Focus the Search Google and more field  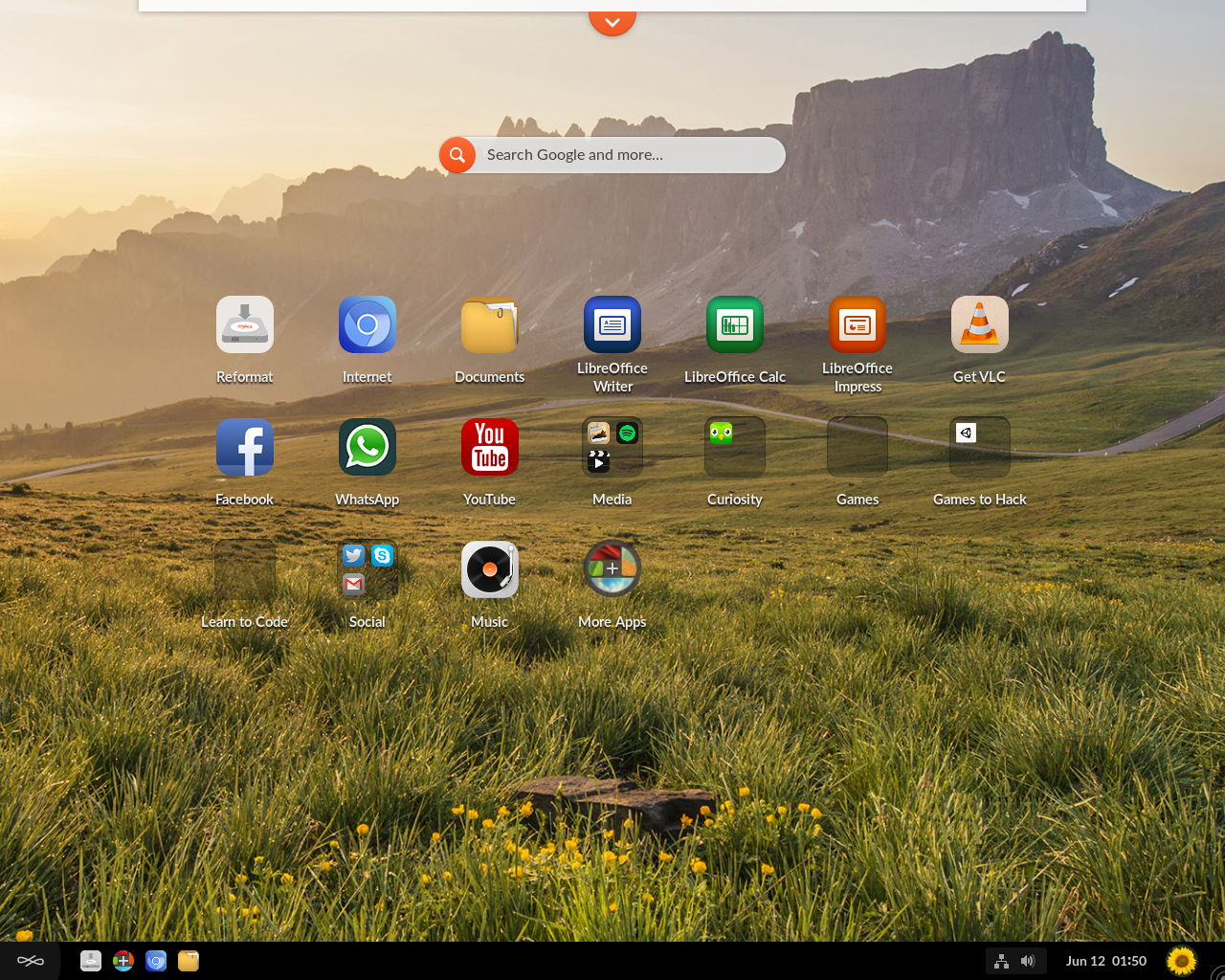point(612,155)
